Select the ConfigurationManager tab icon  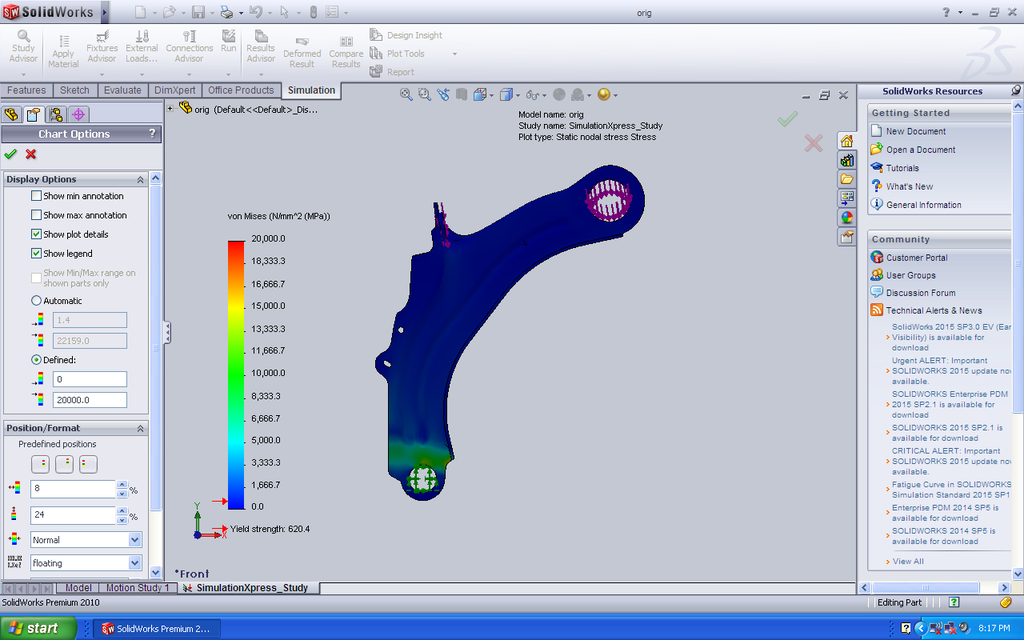pyautogui.click(x=56, y=114)
